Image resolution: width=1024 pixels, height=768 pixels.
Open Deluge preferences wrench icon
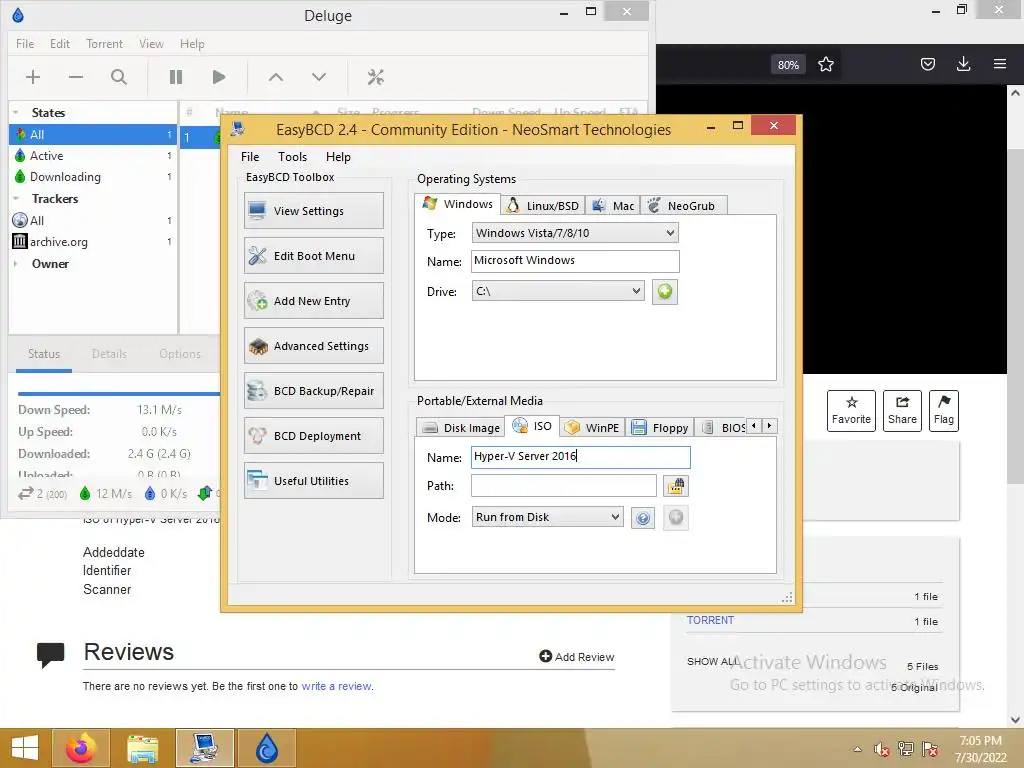click(376, 77)
